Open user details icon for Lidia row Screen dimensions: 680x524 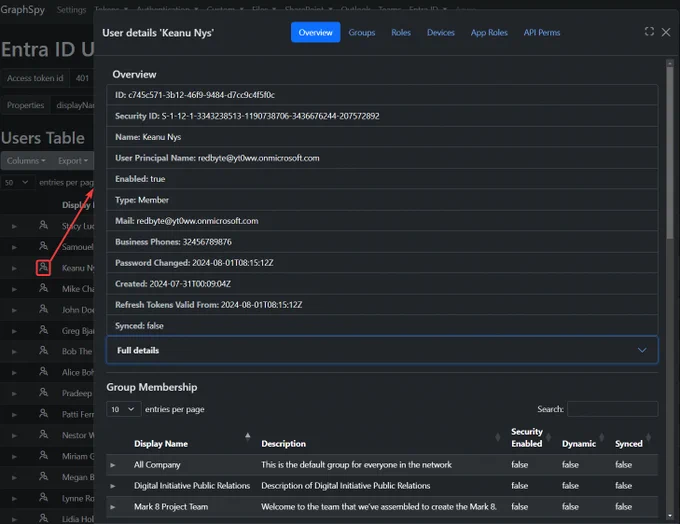point(43,518)
